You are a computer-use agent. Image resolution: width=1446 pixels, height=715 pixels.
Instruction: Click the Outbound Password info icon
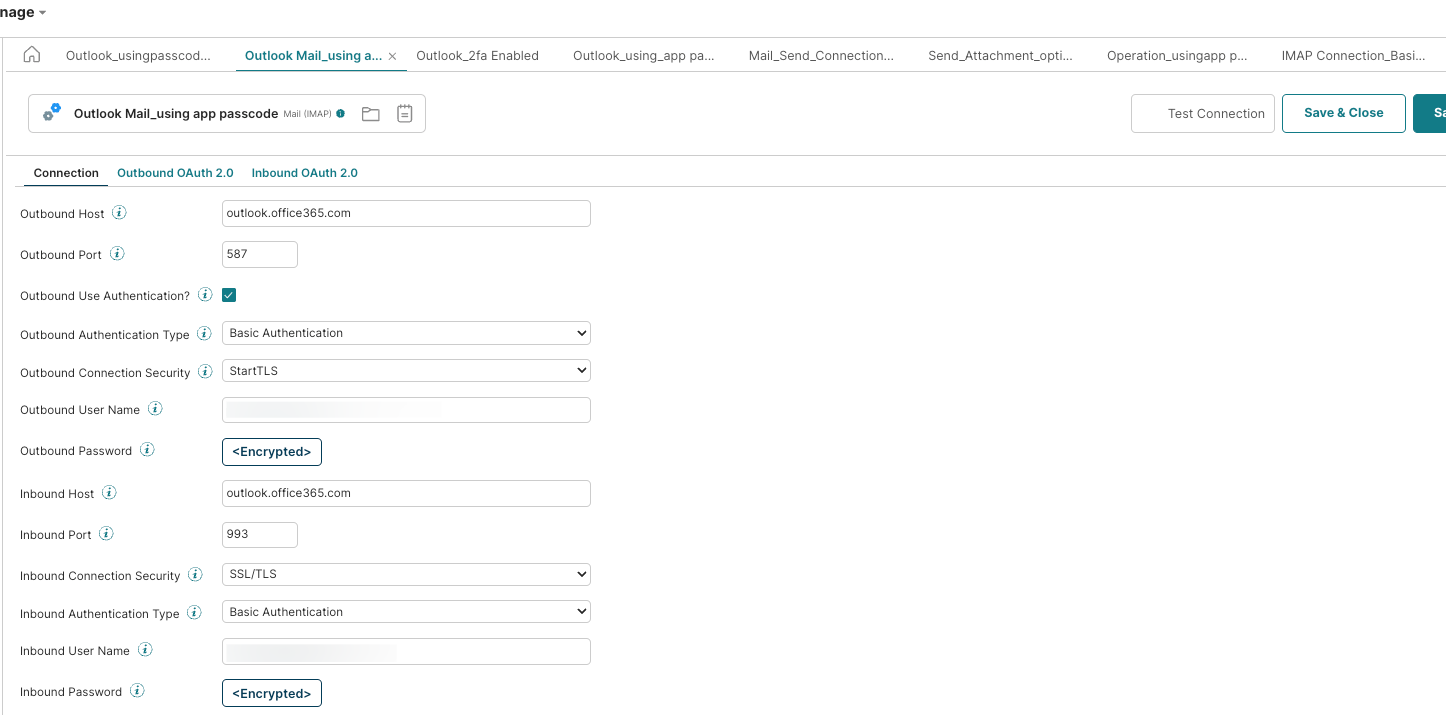tap(147, 450)
